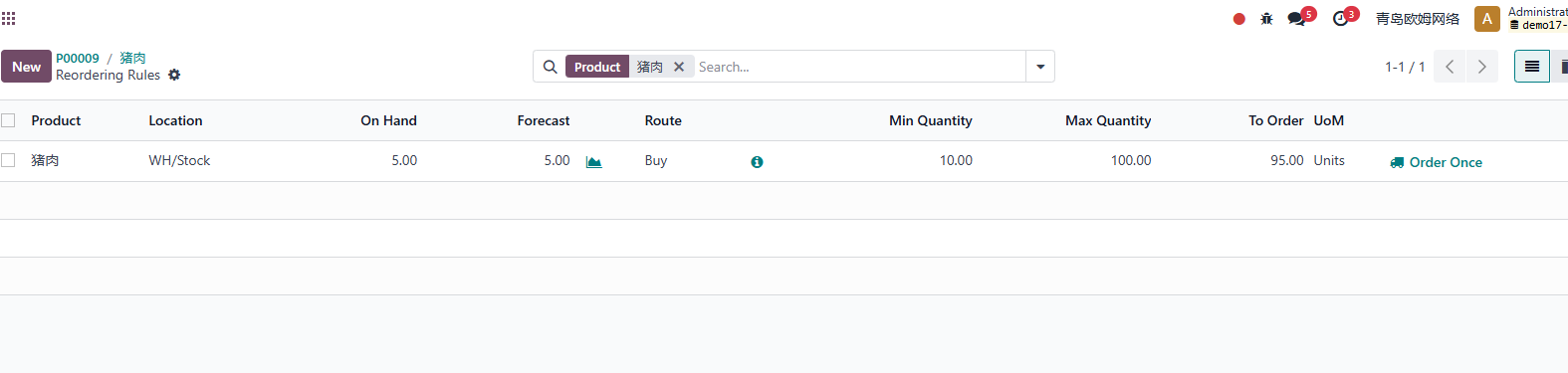This screenshot has width=1568, height=373.
Task: Open the apps grid menu icon
Action: coord(8,18)
